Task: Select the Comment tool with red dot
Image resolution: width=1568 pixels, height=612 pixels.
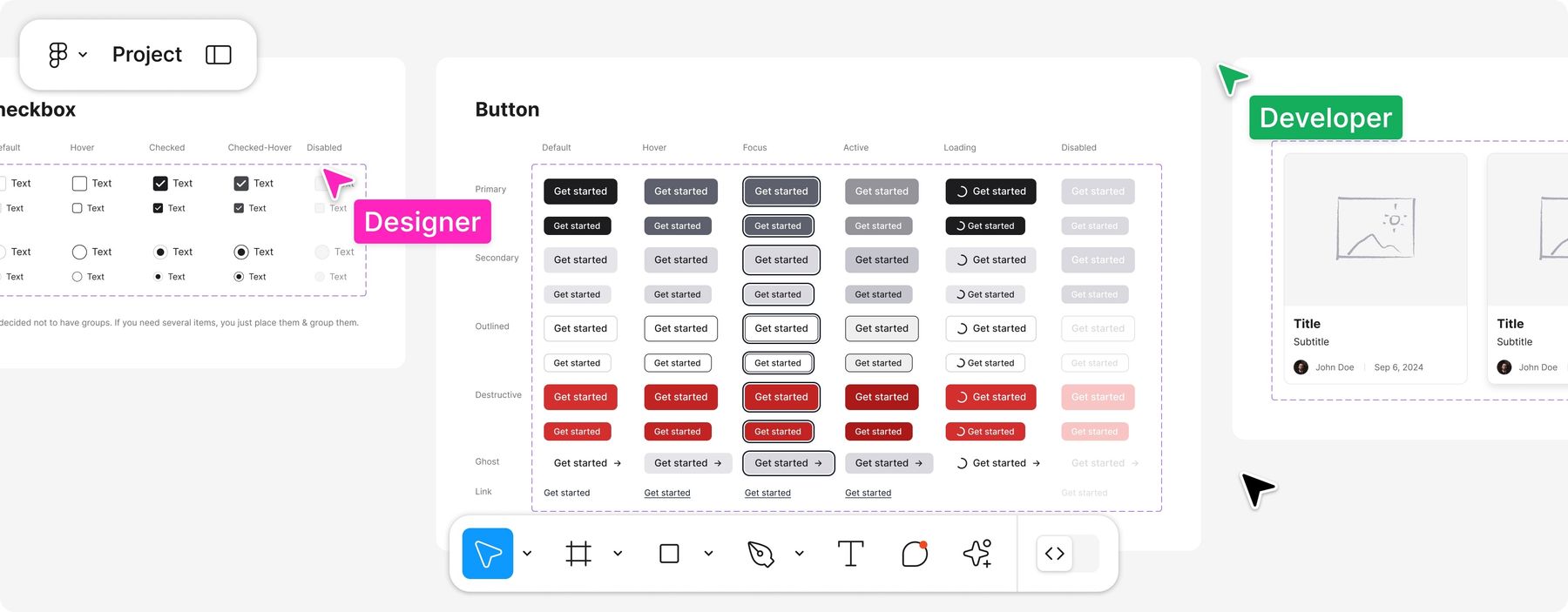Action: 915,554
